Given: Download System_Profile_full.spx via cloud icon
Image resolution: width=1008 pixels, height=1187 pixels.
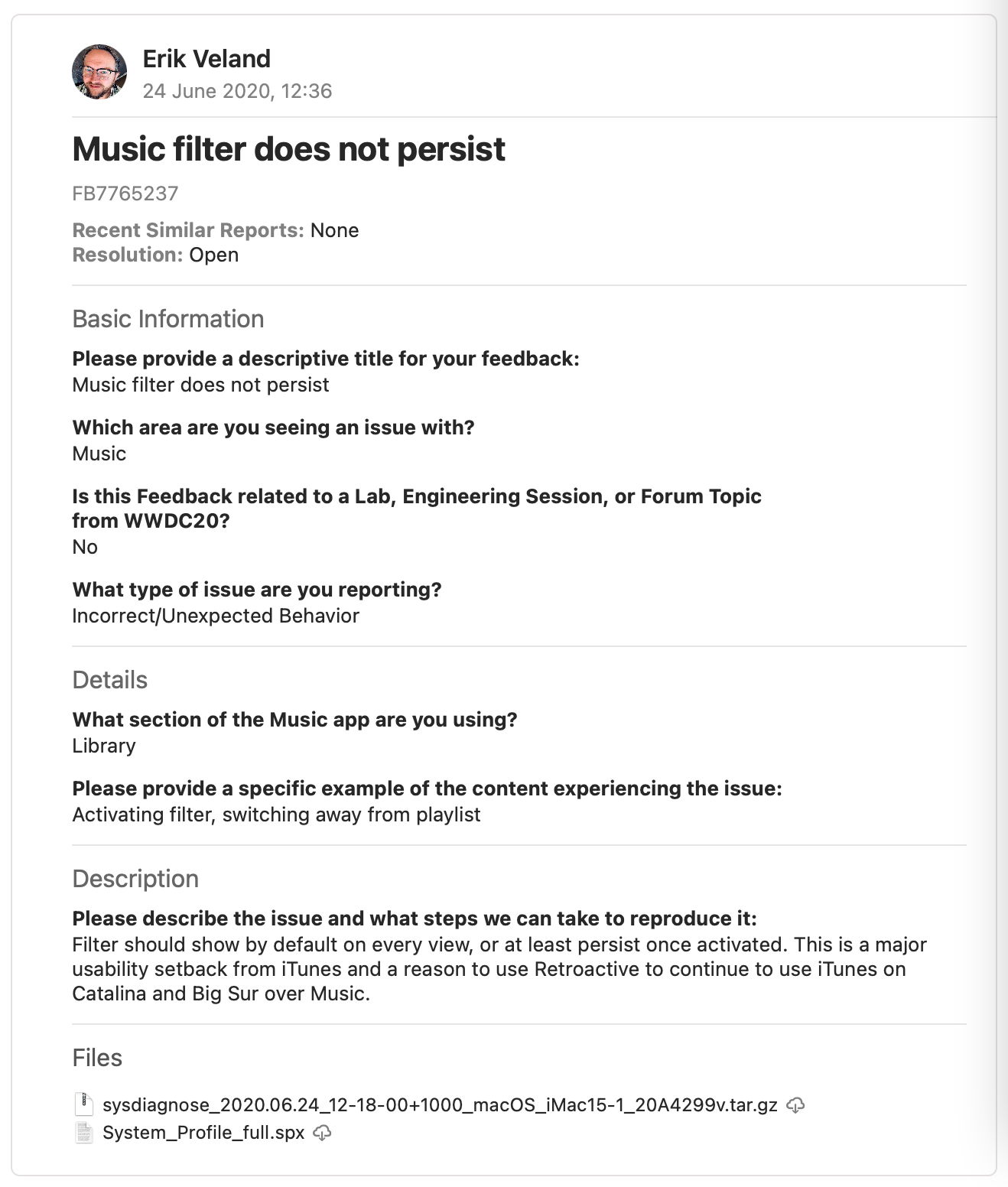Looking at the screenshot, I should click(323, 1133).
